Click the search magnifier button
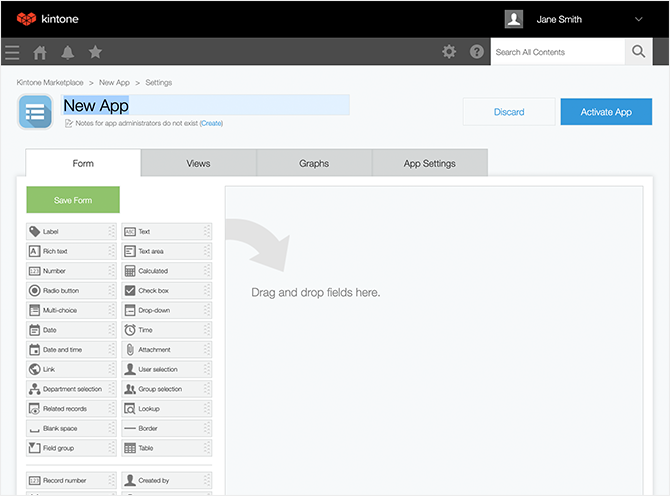670x496 pixels. coord(638,52)
